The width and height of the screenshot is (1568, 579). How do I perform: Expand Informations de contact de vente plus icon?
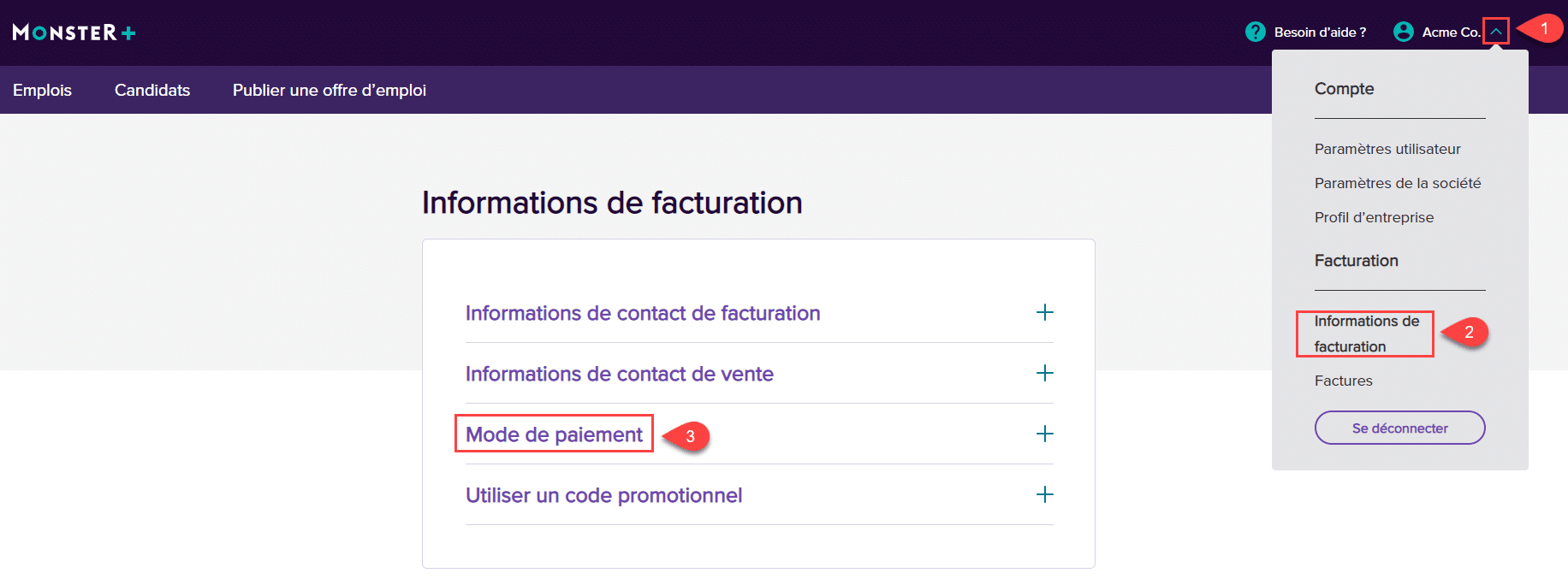tap(1044, 373)
